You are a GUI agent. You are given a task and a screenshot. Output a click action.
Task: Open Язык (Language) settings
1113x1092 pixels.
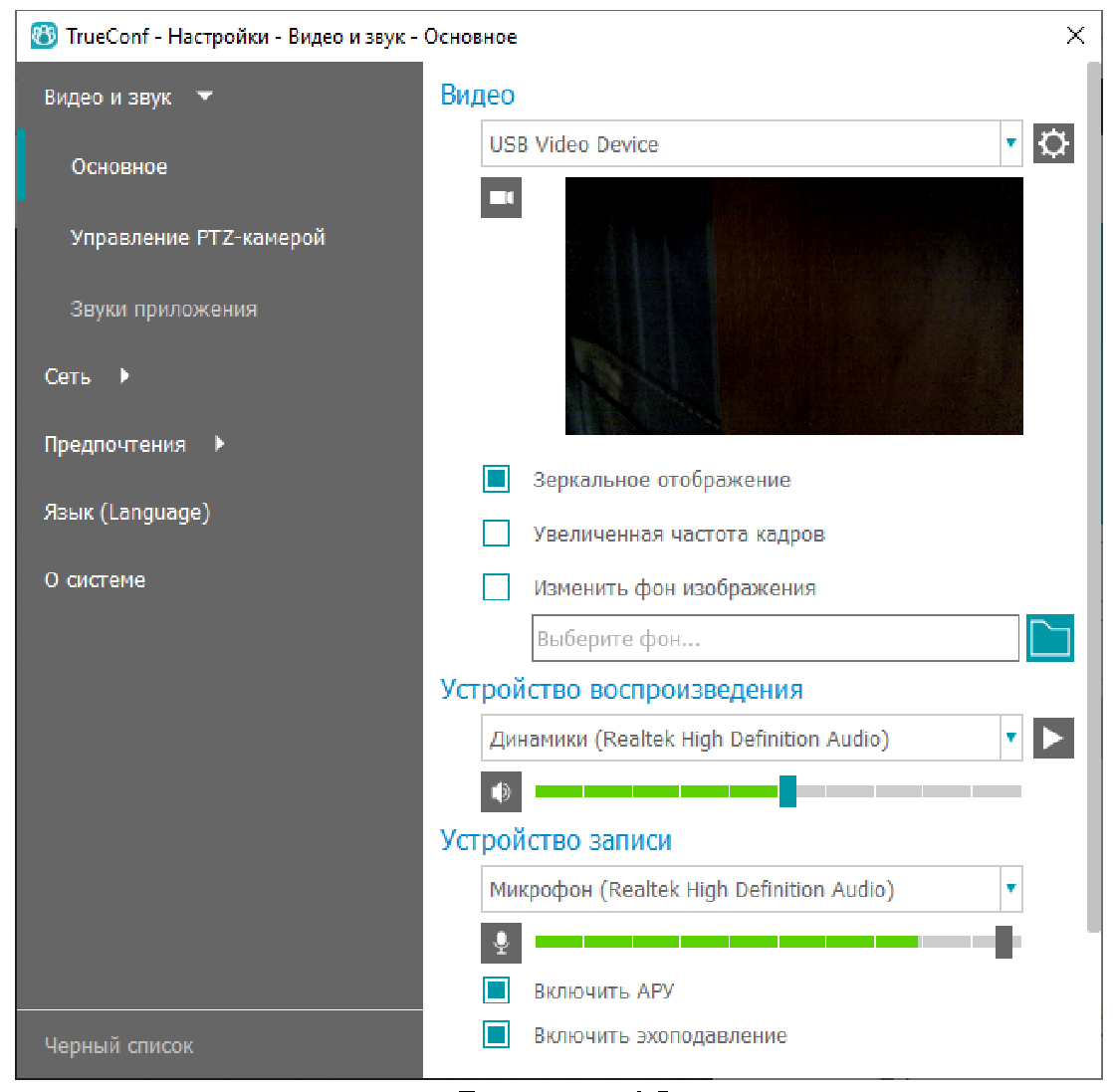126,513
